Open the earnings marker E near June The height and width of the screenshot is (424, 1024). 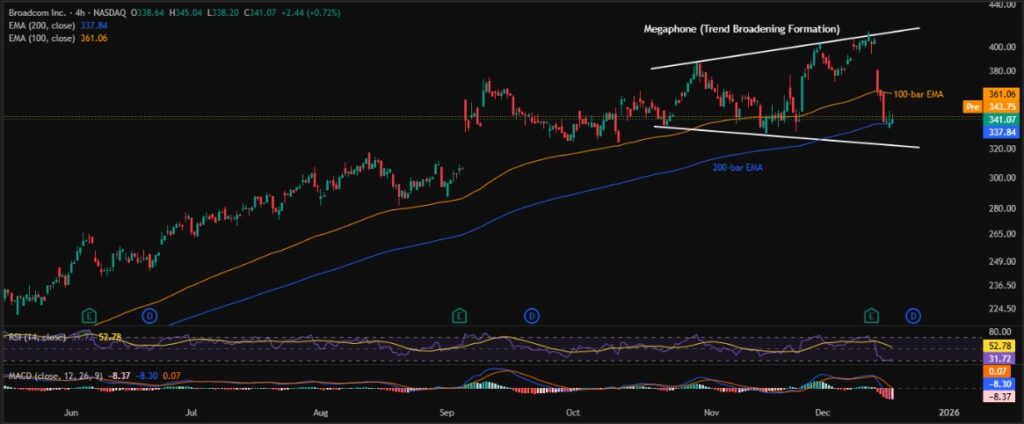click(89, 316)
